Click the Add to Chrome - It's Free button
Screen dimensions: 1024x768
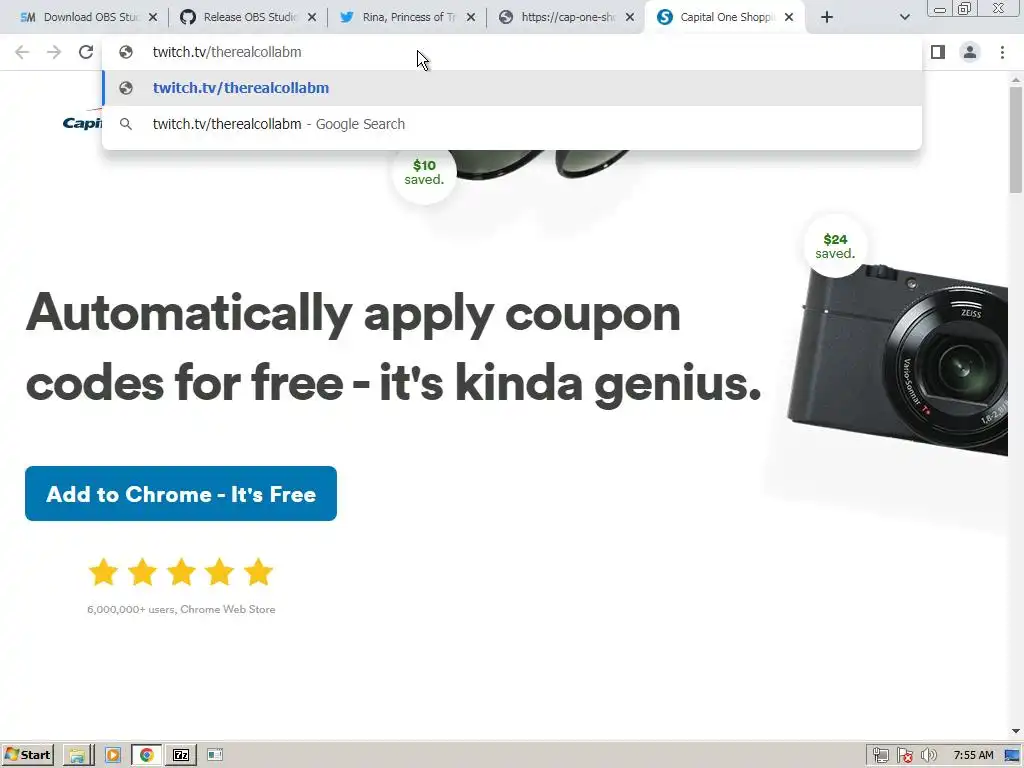pyautogui.click(x=181, y=494)
